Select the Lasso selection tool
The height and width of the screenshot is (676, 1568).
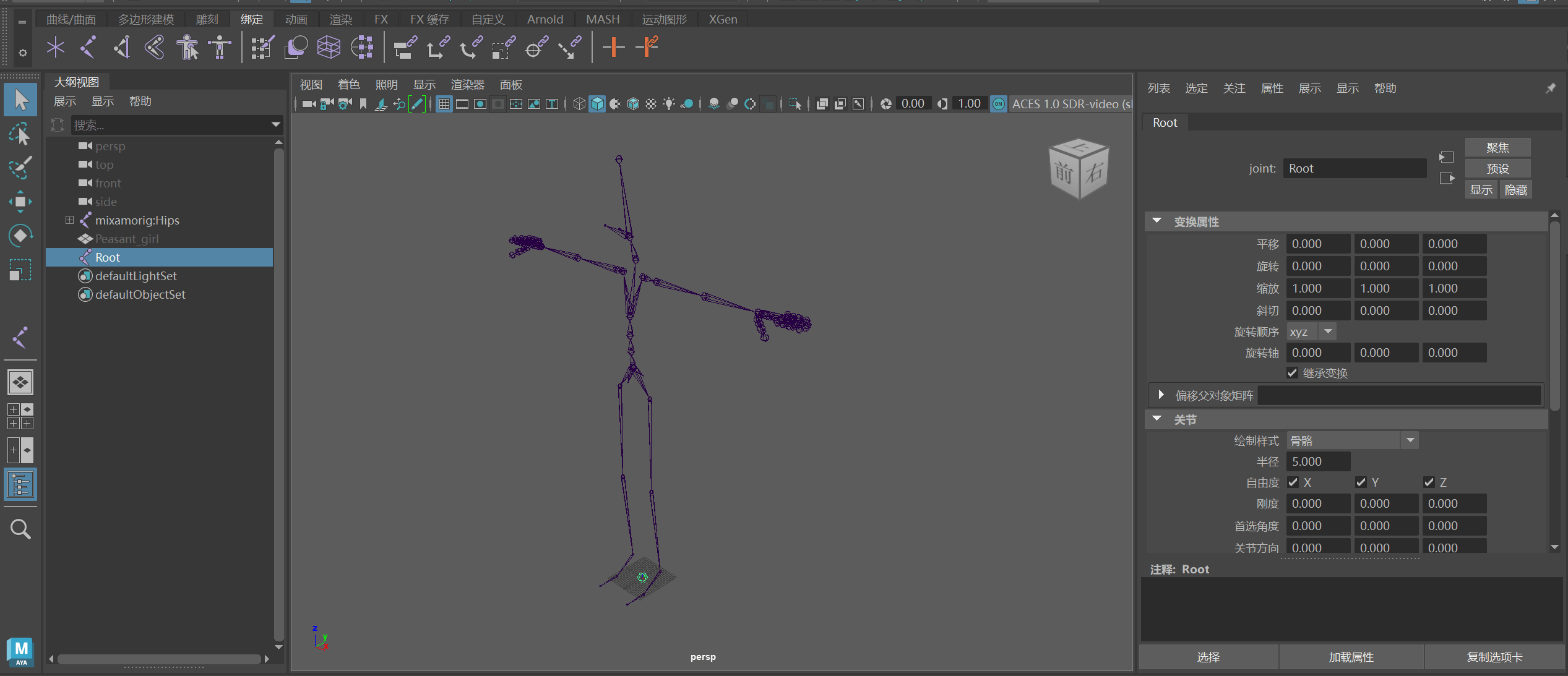[x=20, y=134]
